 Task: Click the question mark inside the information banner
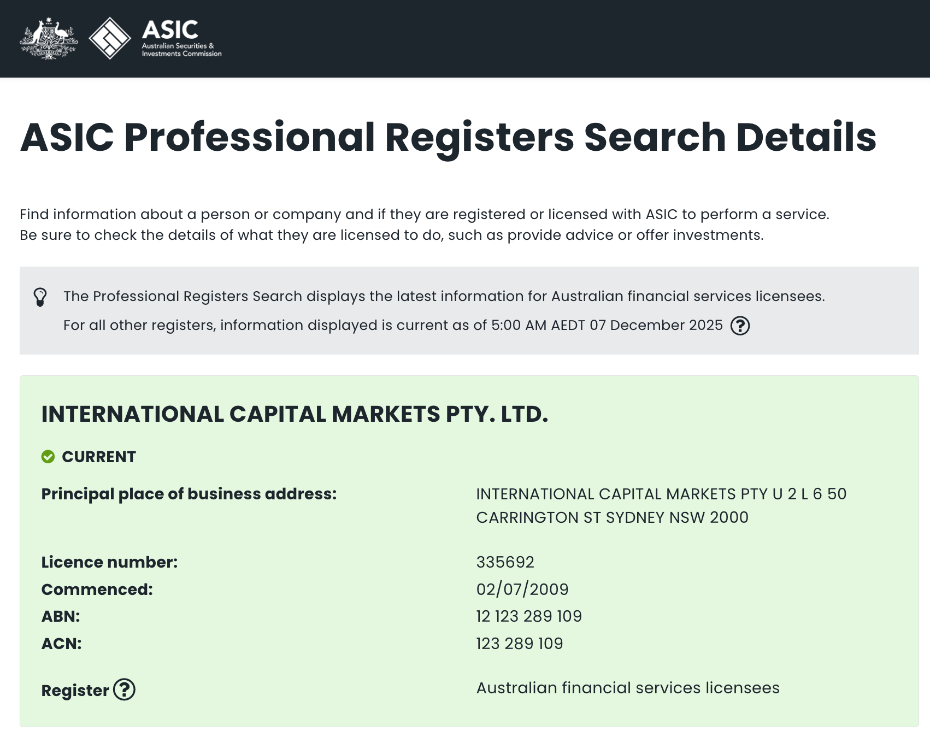click(x=740, y=325)
